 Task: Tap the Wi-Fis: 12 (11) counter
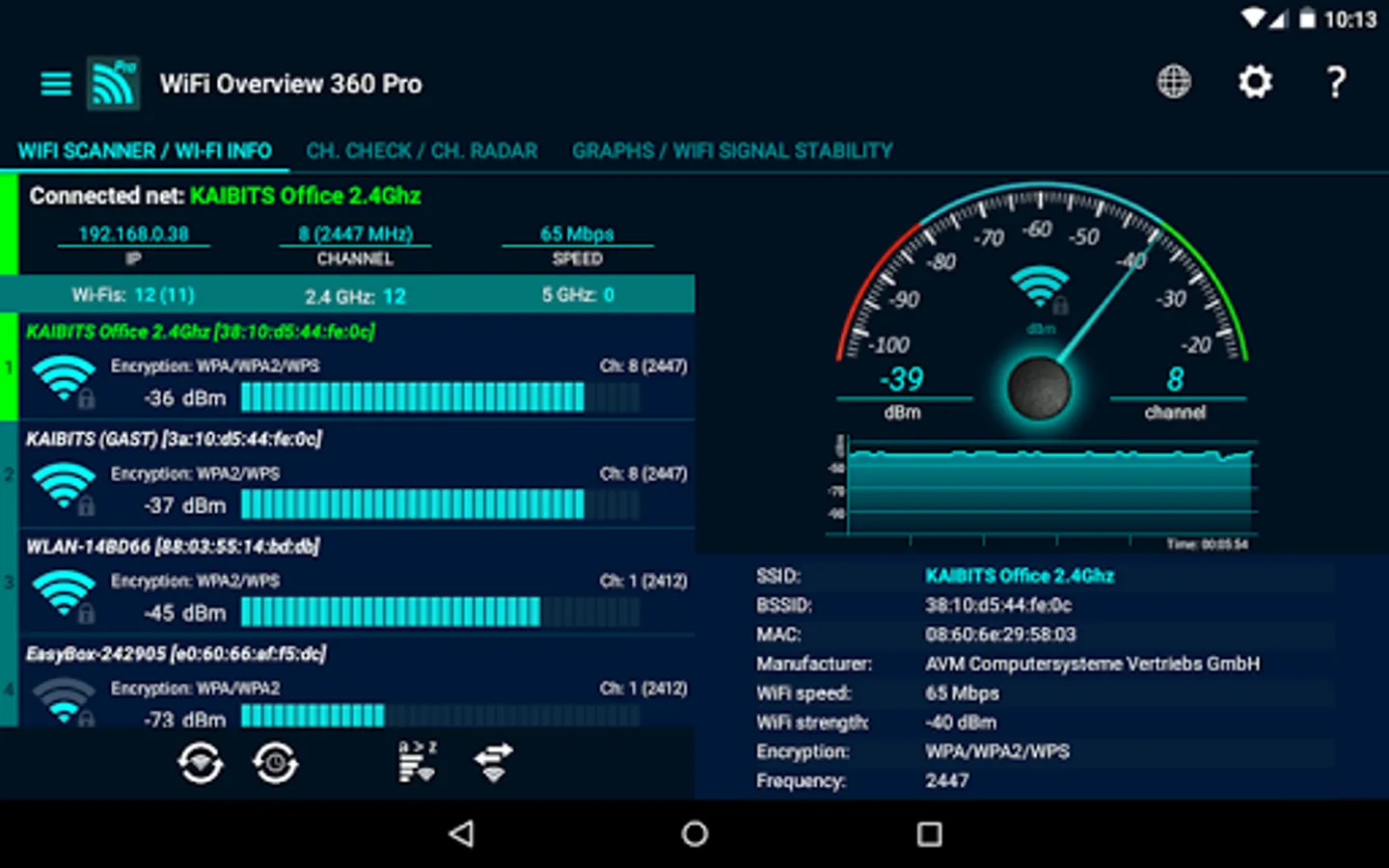(133, 295)
